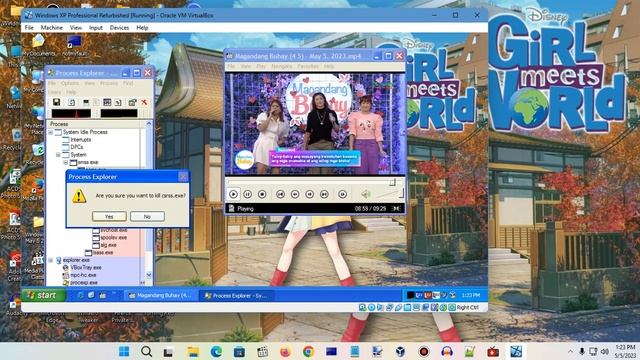Open Navigate menu in media player

click(x=282, y=66)
